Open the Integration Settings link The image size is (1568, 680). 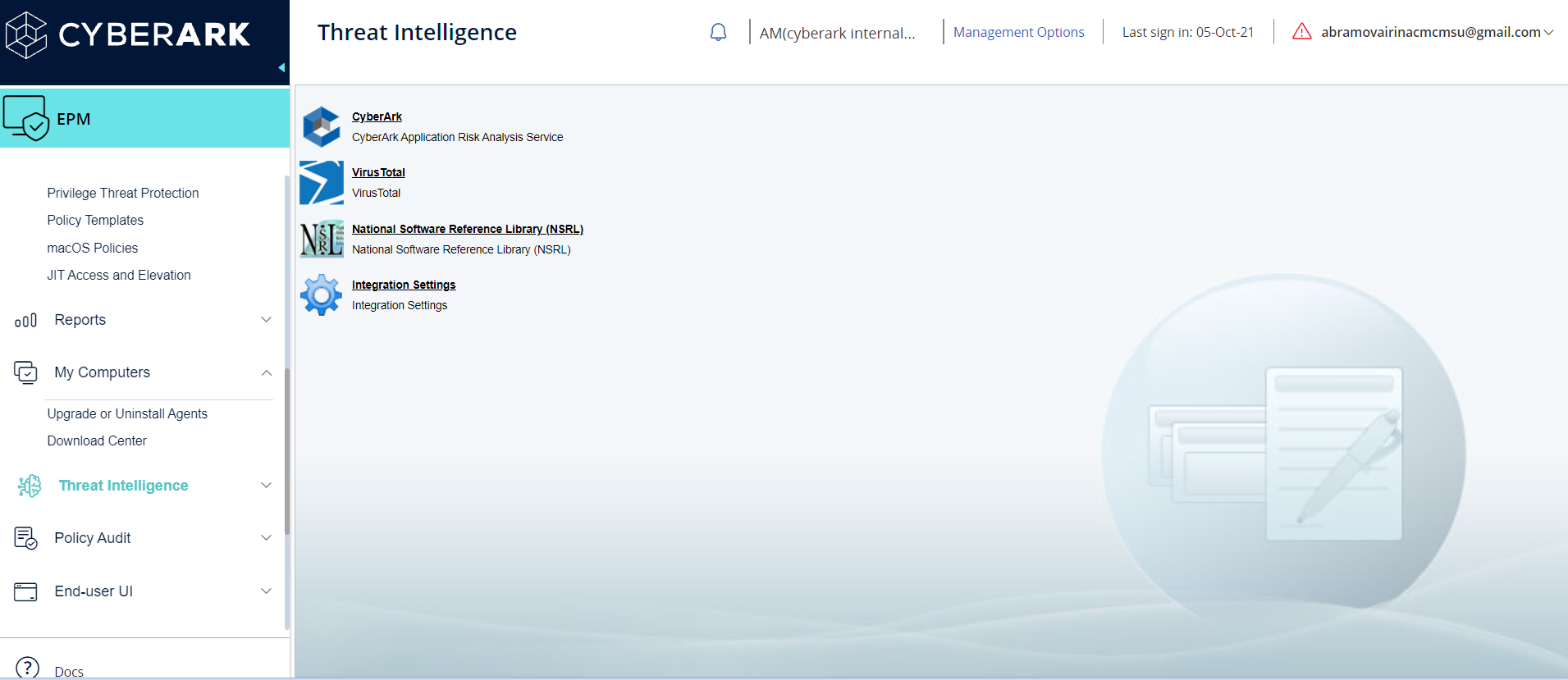[404, 285]
